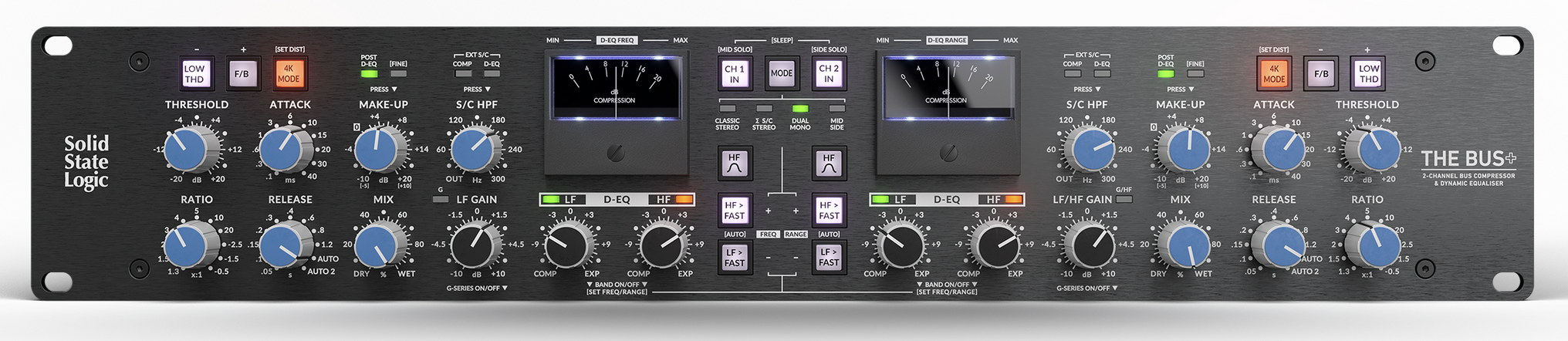Toggle the right channel LOW THD button
Viewport: 1568px width, 341px height.
(x=1368, y=74)
